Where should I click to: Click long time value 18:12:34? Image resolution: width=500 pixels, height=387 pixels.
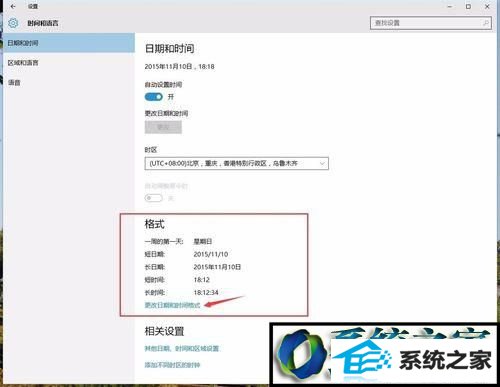coord(206,293)
